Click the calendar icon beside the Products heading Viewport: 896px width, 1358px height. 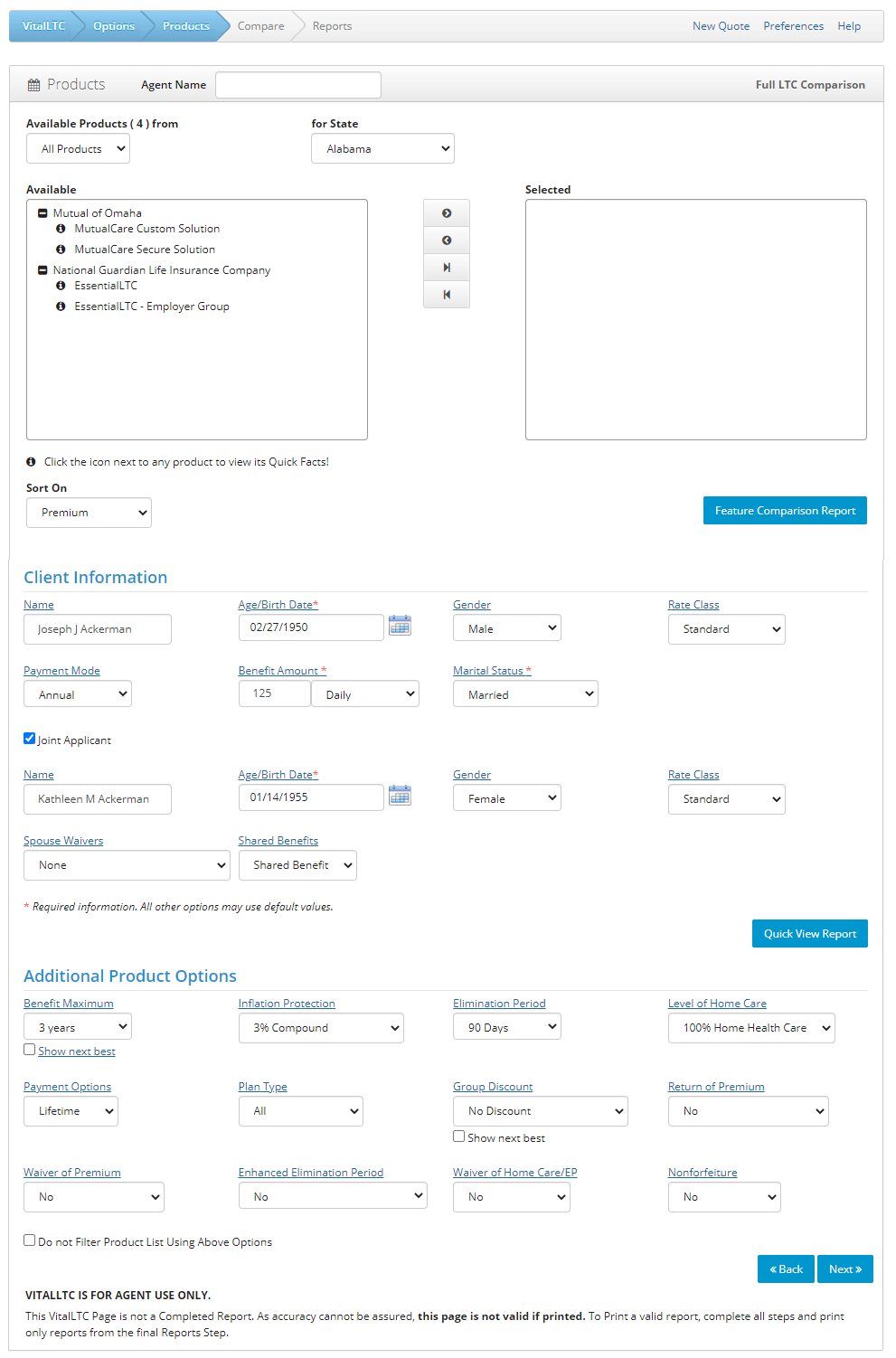pos(33,83)
